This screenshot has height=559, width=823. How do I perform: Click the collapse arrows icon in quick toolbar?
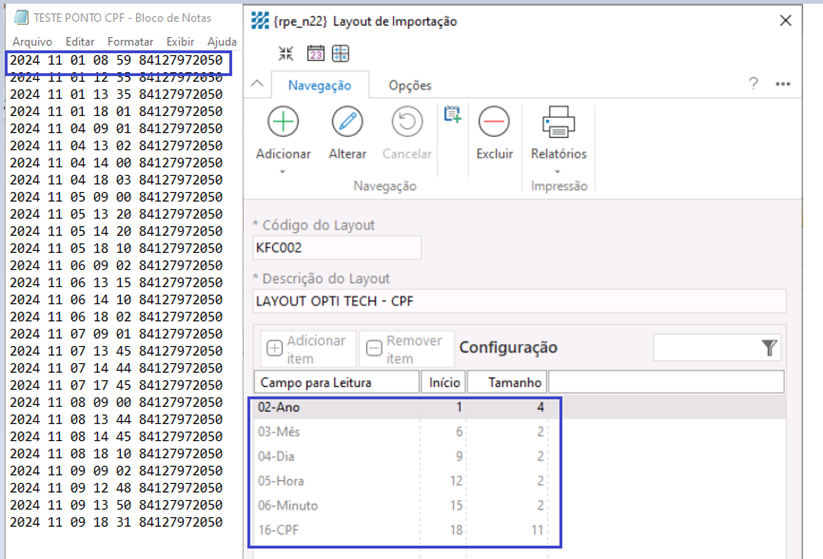click(287, 54)
